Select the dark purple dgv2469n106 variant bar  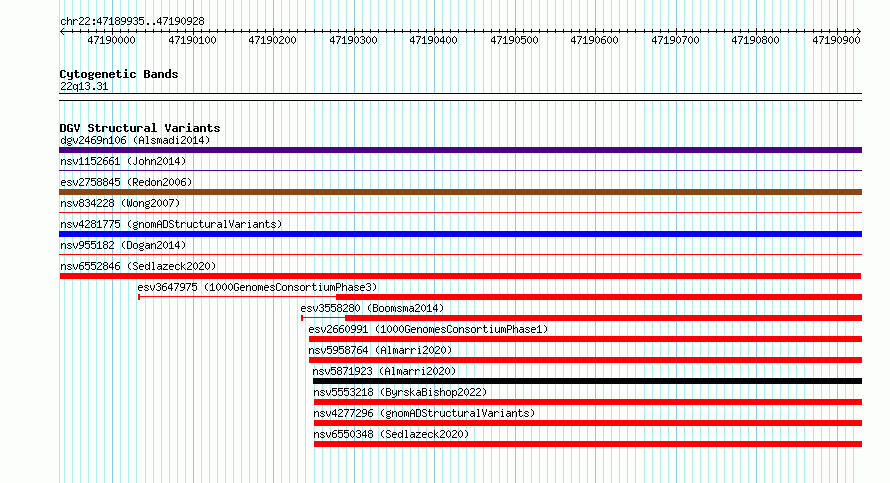460,150
